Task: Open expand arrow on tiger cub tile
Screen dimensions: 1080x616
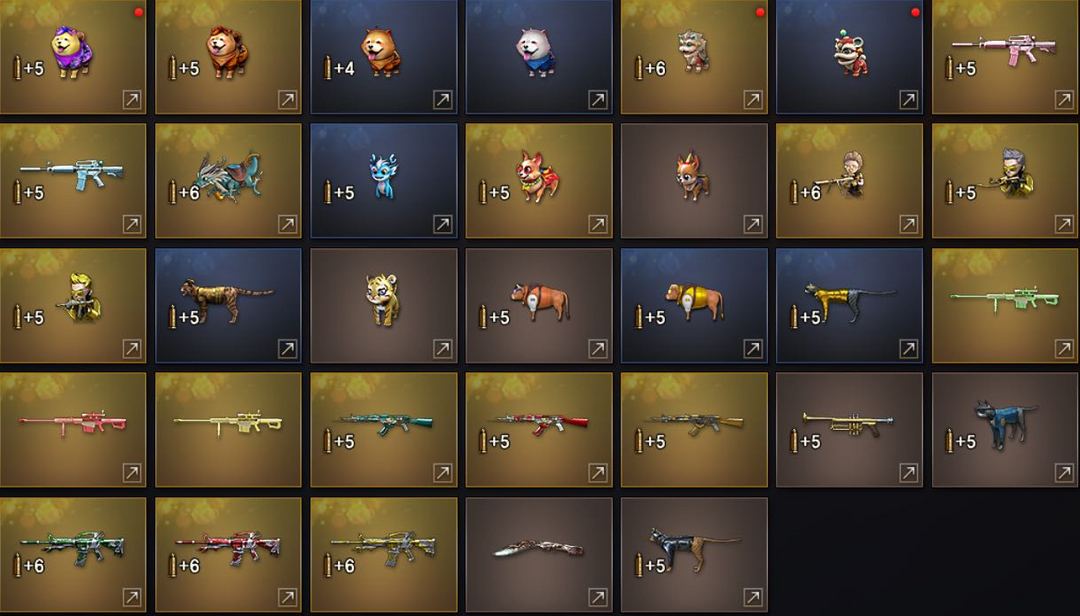Action: [x=443, y=349]
